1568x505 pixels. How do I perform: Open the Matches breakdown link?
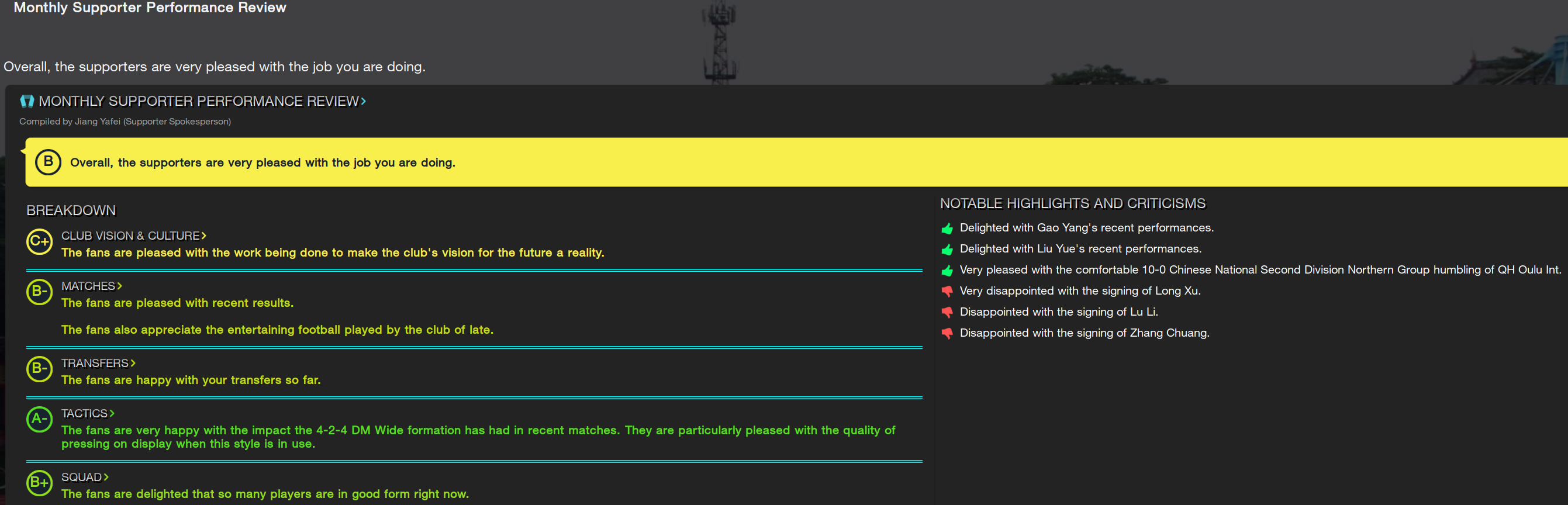pyautogui.click(x=92, y=286)
